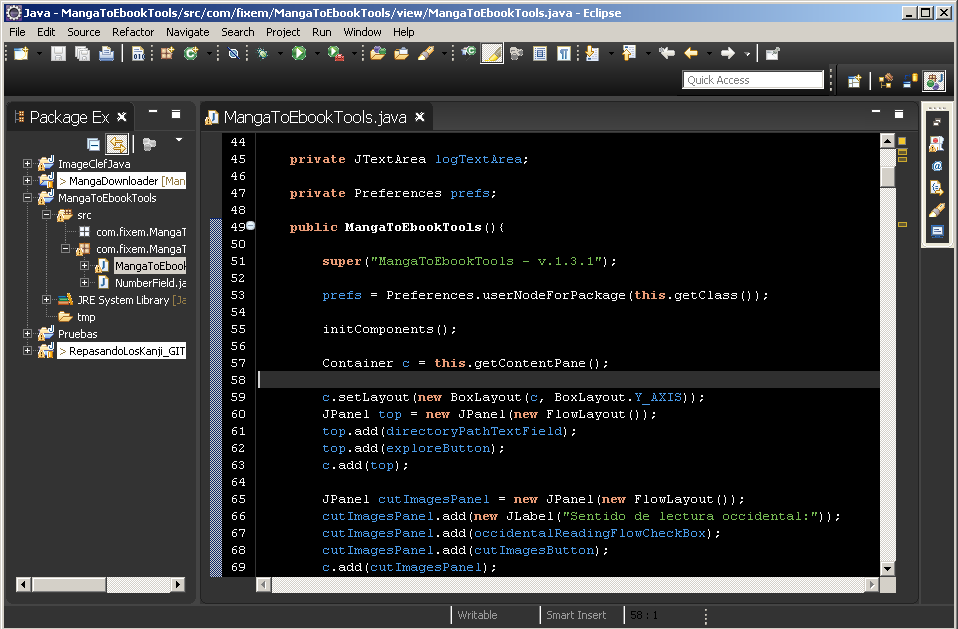This screenshot has height=629, width=958.
Task: Click the Next Annotation icon
Action: coord(592,54)
